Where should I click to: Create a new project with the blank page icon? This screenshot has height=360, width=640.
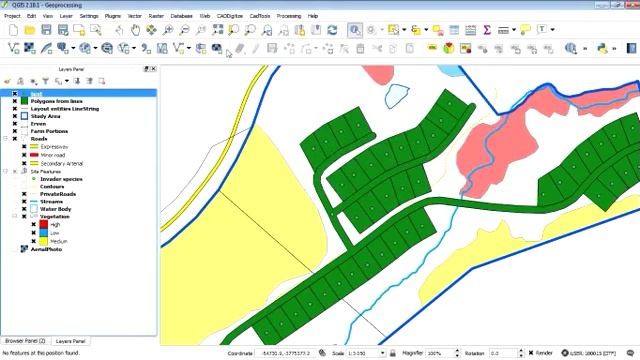click(x=13, y=30)
